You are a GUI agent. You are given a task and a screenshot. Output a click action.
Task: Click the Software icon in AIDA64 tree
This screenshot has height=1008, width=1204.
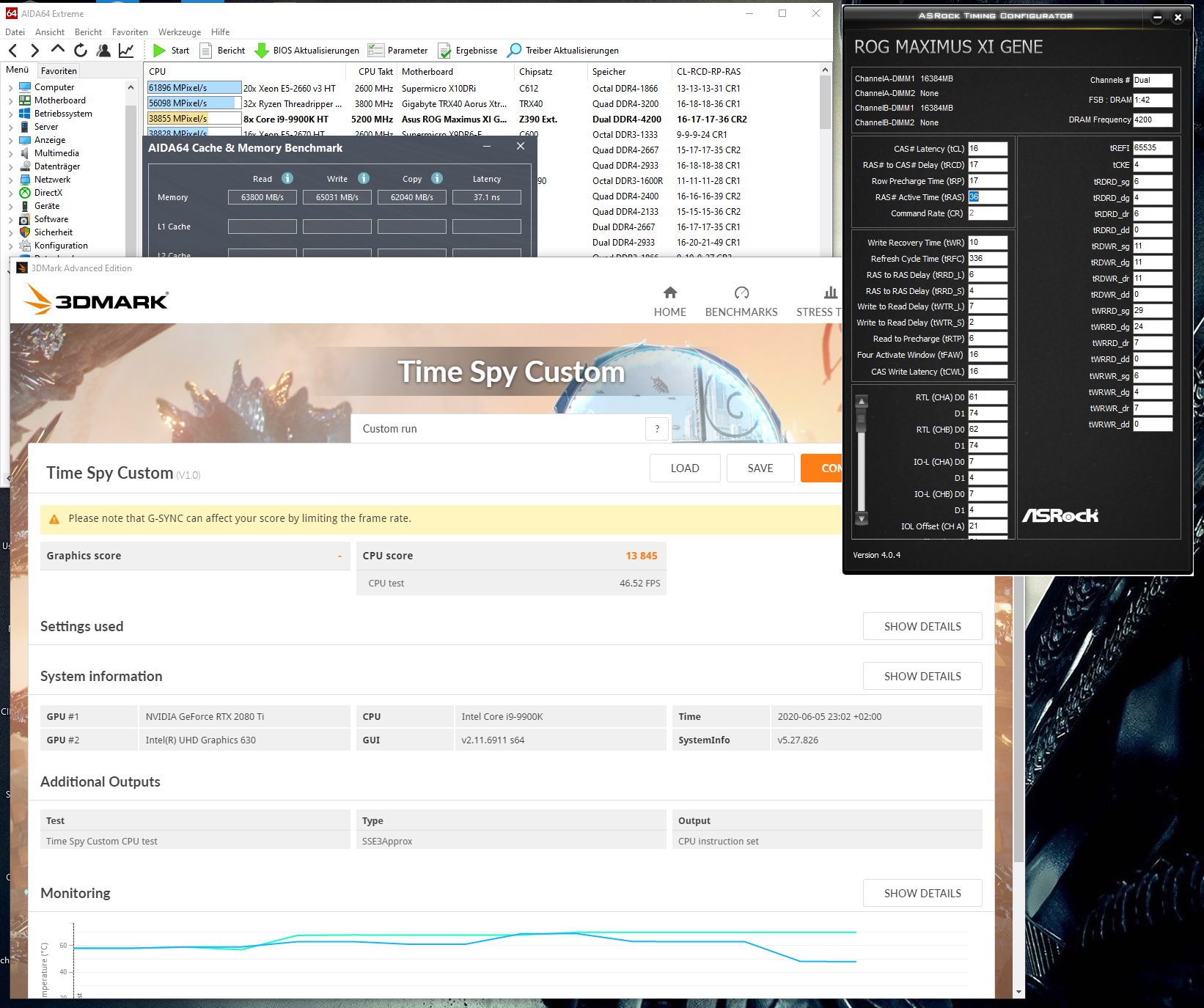click(x=25, y=219)
